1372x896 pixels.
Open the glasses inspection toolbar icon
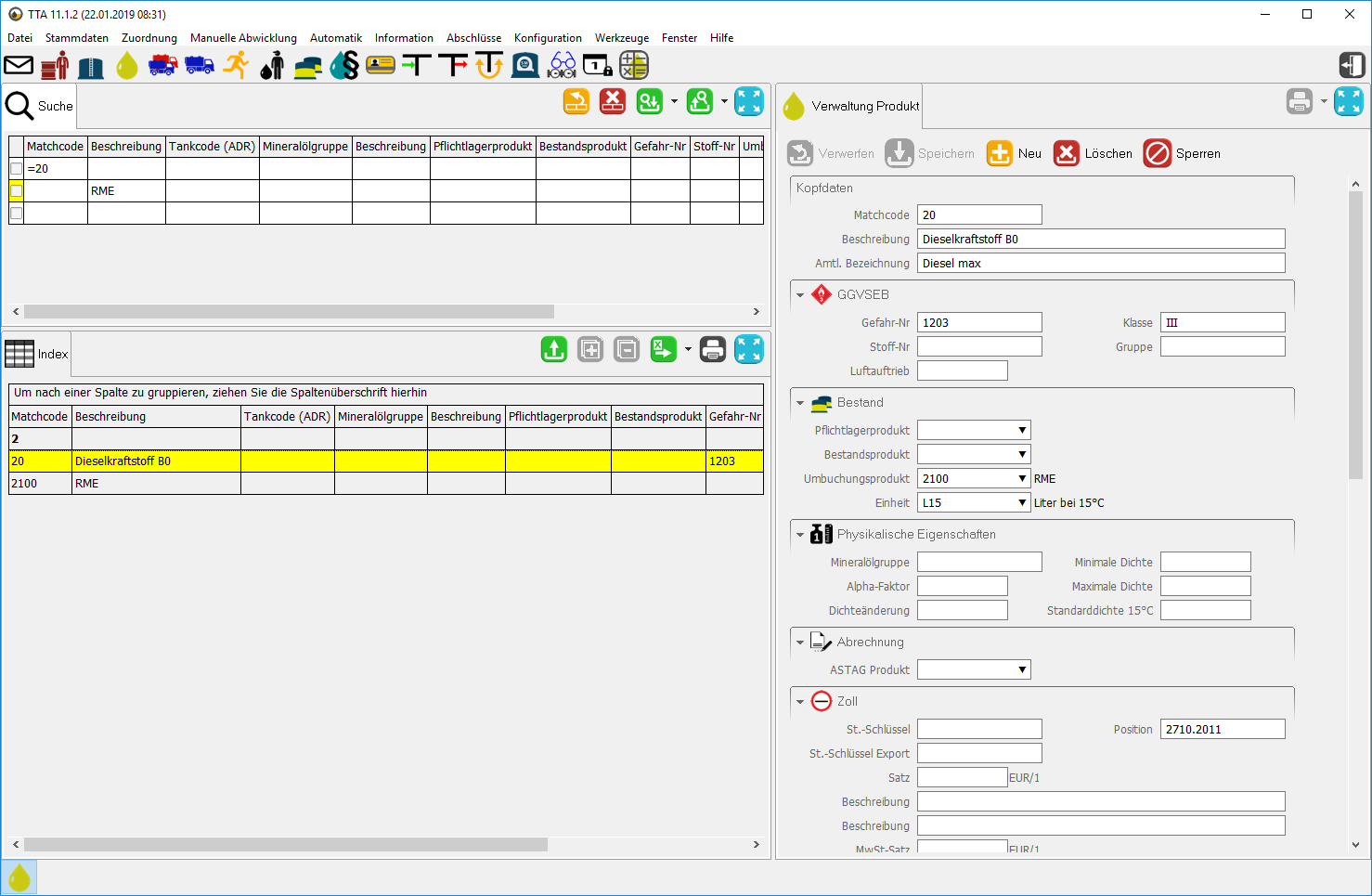tap(562, 65)
